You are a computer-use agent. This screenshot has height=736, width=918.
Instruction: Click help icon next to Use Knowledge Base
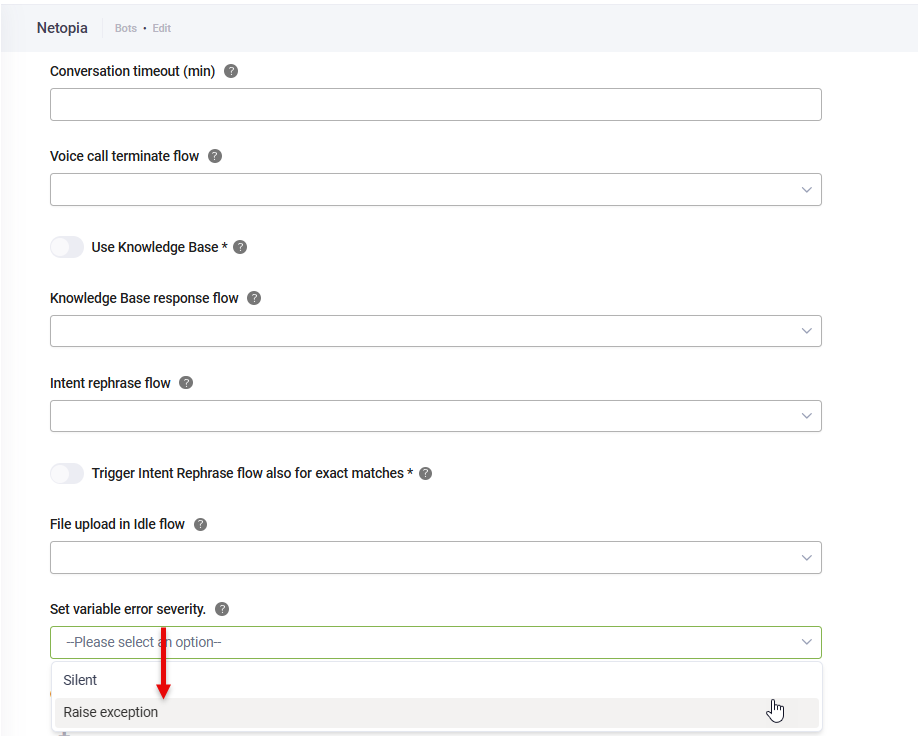240,247
